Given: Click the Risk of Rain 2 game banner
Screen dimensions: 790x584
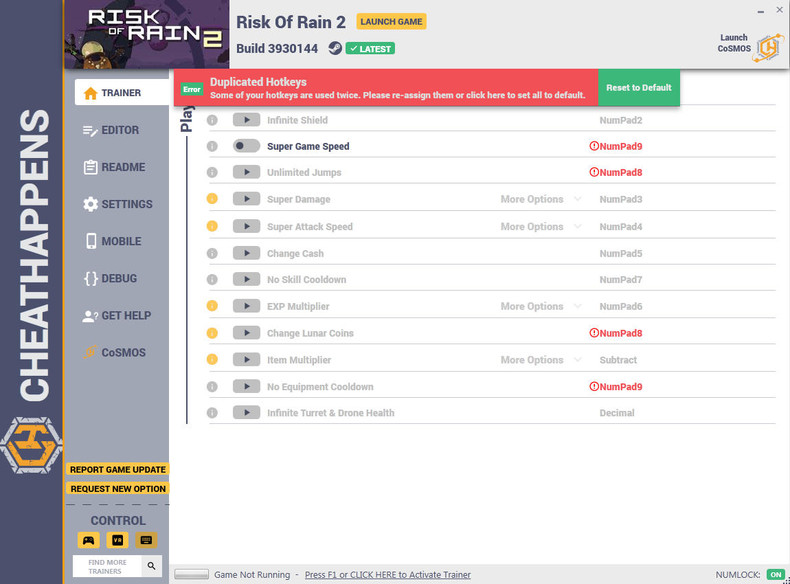Looking at the screenshot, I should pos(147,34).
